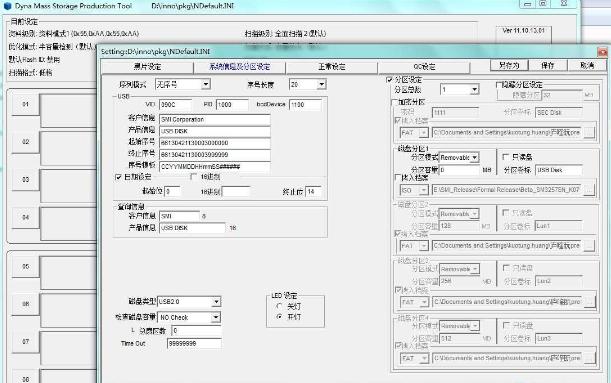The width and height of the screenshot is (611, 383).
Task: Expand the 分区总数 dropdown showing 1
Action: click(x=474, y=90)
